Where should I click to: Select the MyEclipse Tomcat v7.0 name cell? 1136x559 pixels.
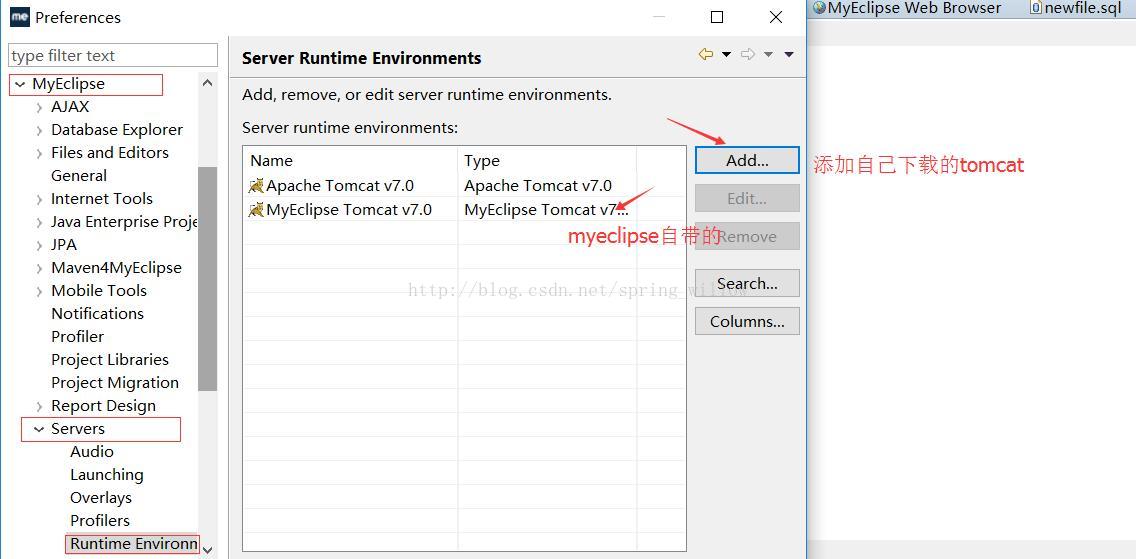click(x=348, y=210)
